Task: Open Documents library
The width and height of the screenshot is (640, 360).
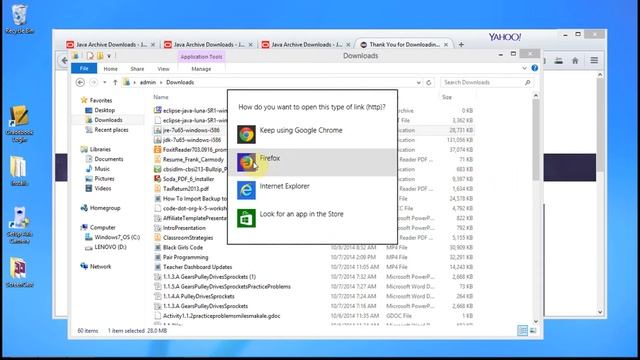Action: (109, 159)
